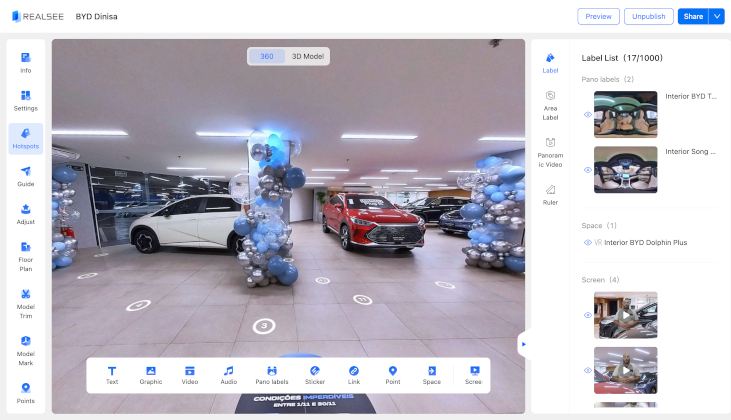Select the Interior BYD T... label name
This screenshot has height=420, width=731.
tap(691, 96)
